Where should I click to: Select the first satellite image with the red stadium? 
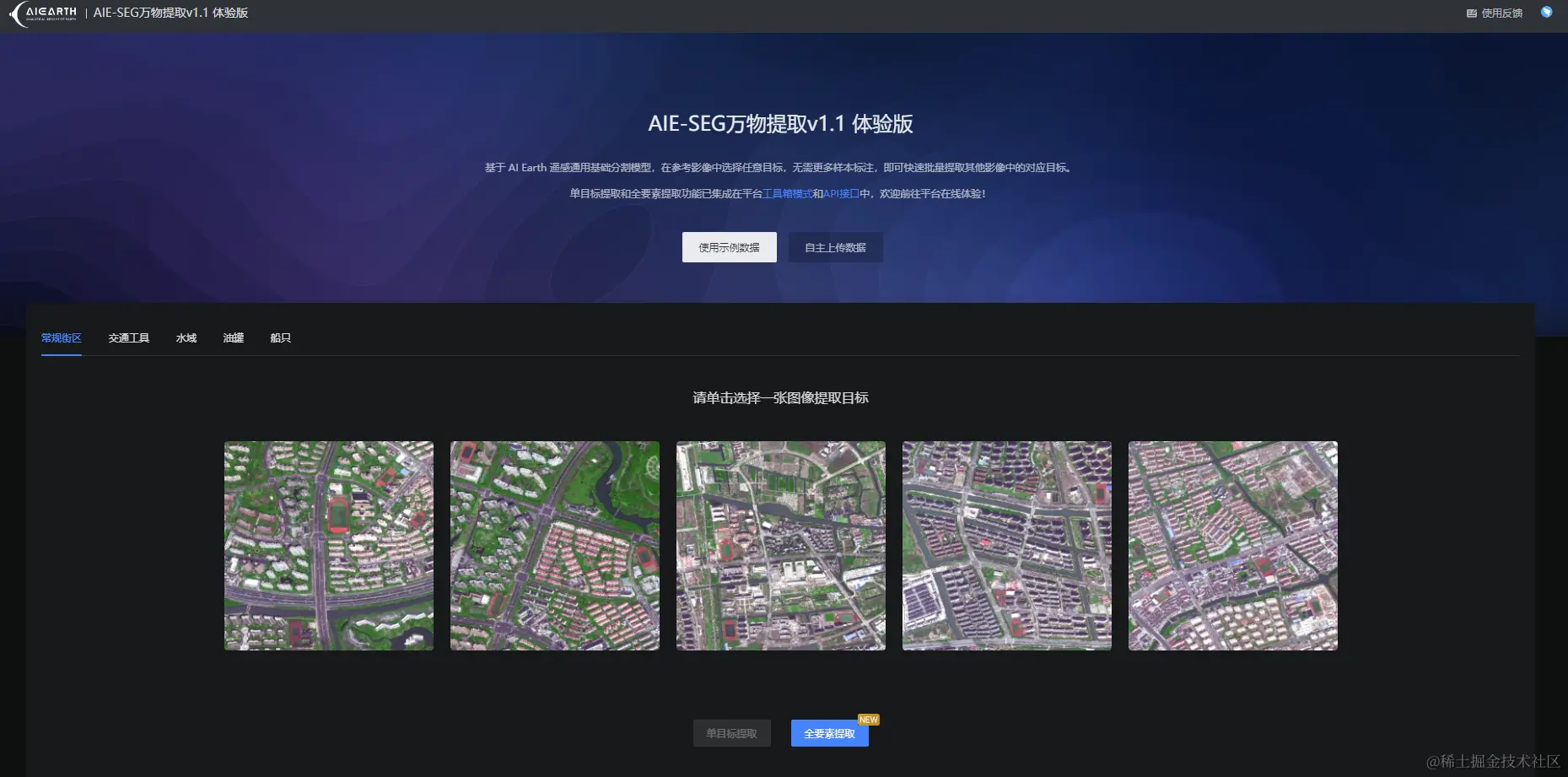(329, 546)
